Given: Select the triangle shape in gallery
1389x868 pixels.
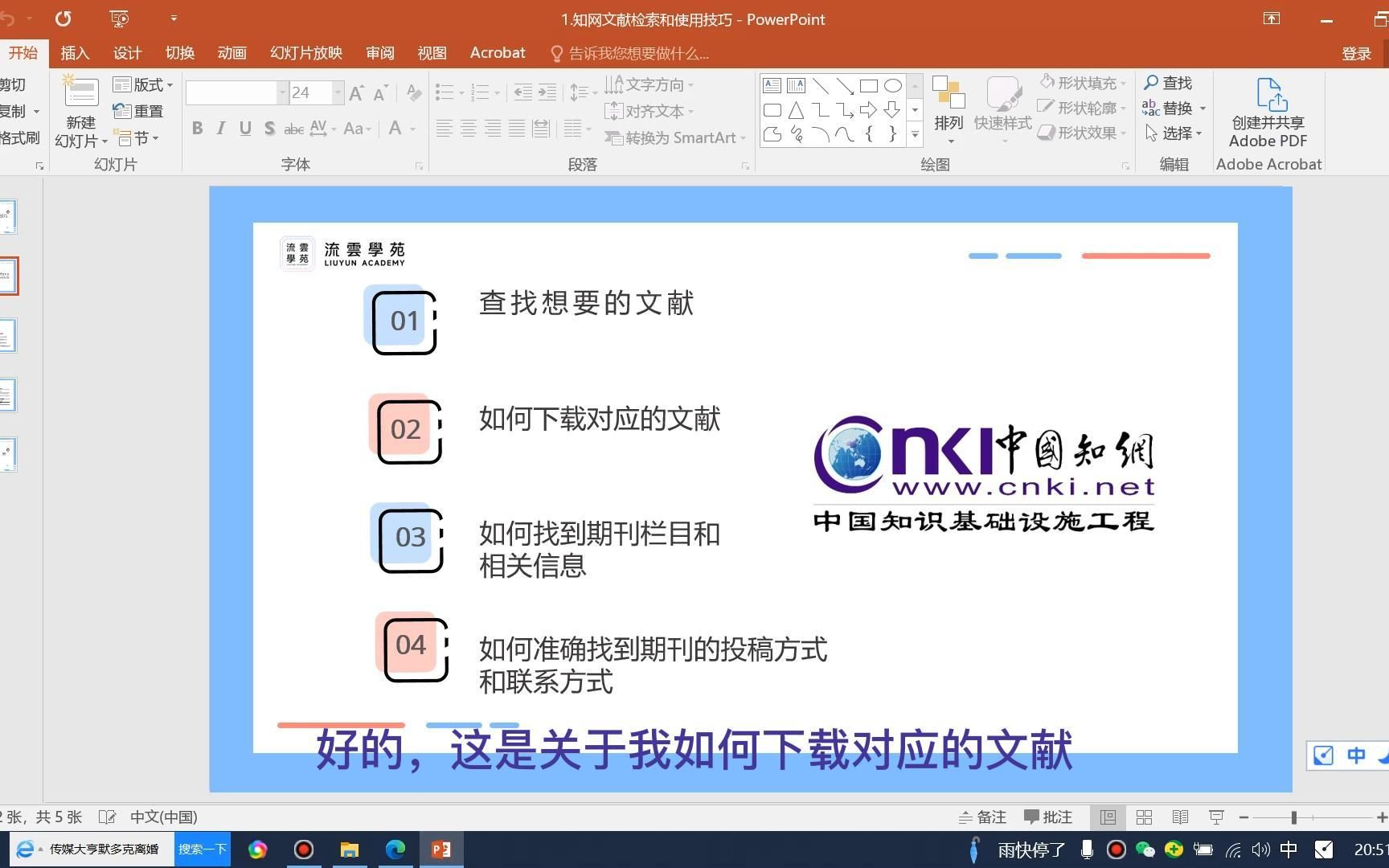Looking at the screenshot, I should (796, 110).
